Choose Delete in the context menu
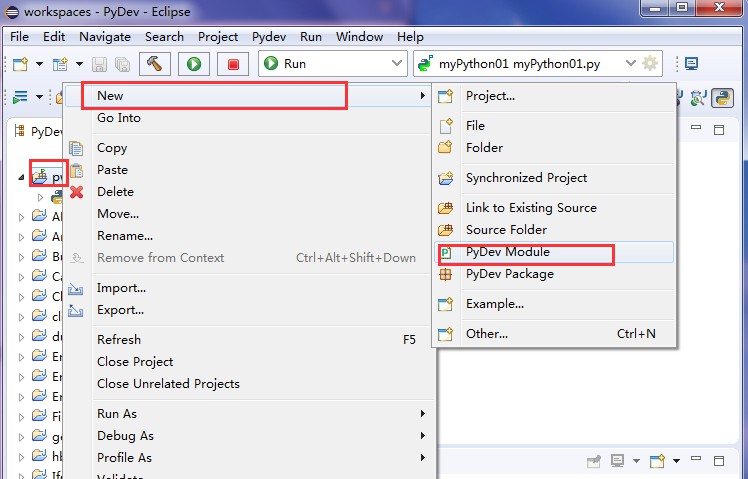The width and height of the screenshot is (748, 479). coord(248,192)
